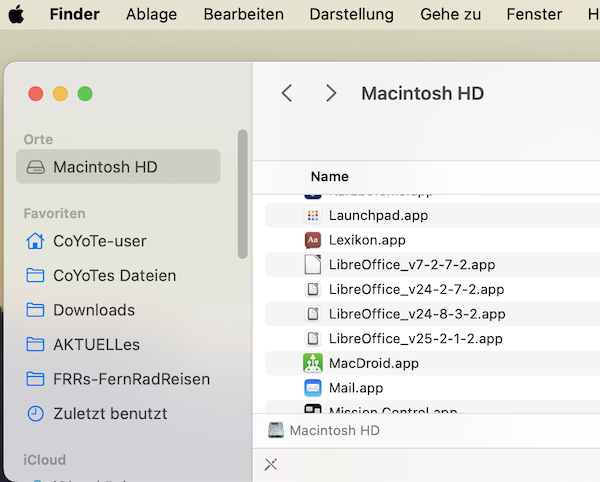Open the Apple menu
600x482 pixels.
click(16, 15)
